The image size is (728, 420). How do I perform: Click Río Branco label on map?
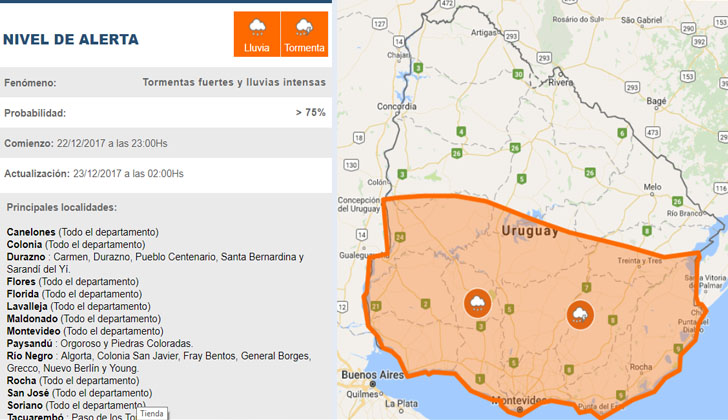684,213
